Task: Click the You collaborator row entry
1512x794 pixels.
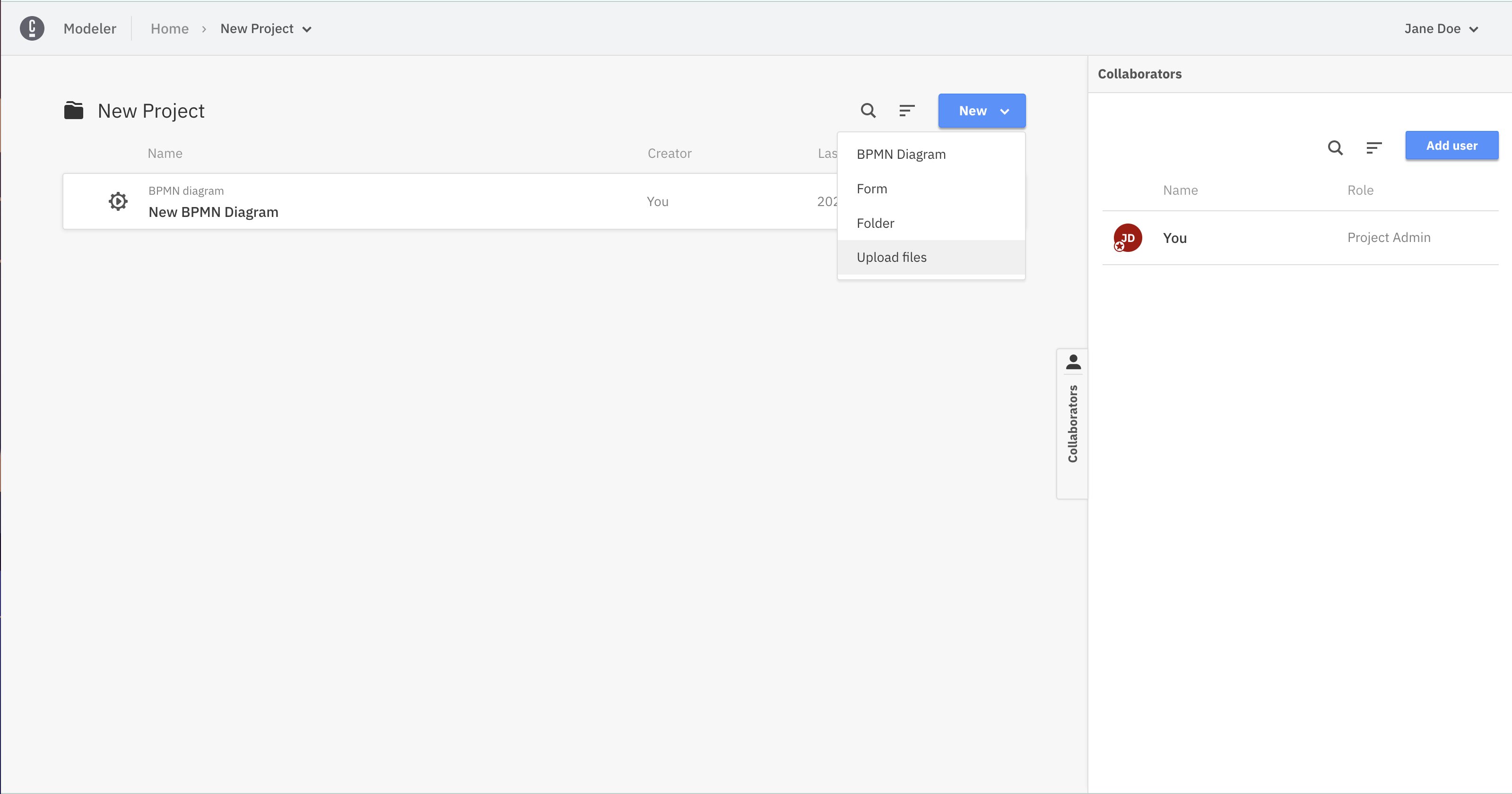Action: pyautogui.click(x=1300, y=237)
